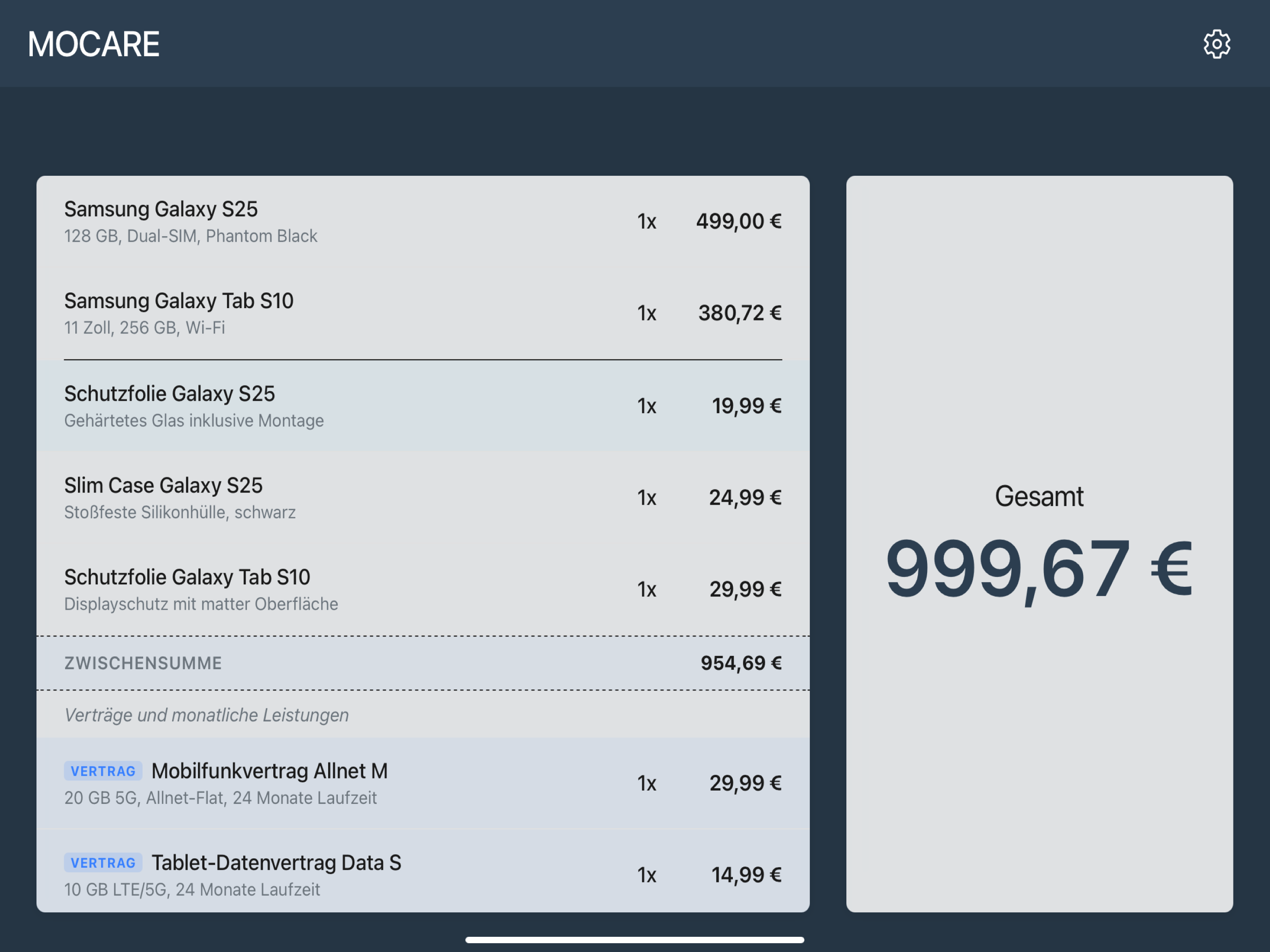1270x952 pixels.
Task: Click the MOCARE logo title
Action: [94, 44]
